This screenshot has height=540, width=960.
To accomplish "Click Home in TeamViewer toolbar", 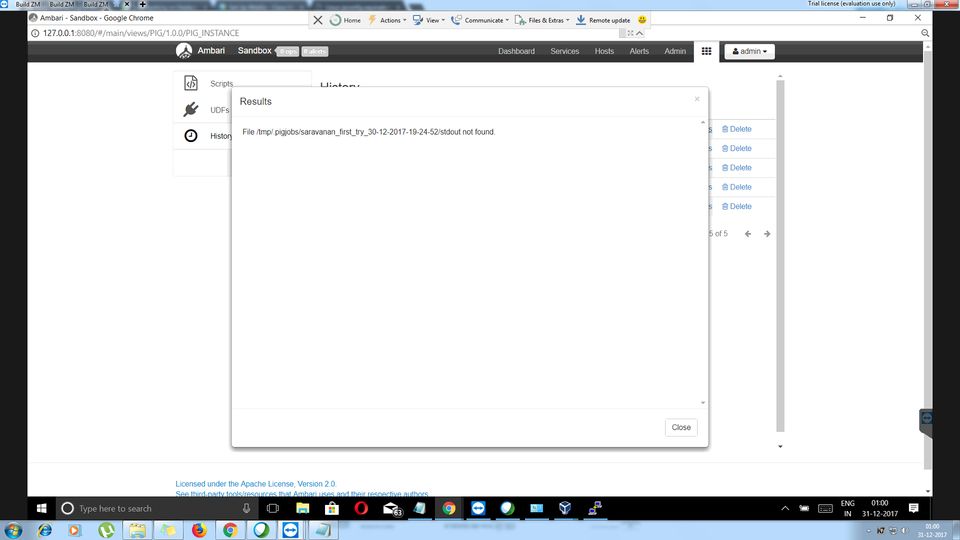I will click(x=345, y=20).
